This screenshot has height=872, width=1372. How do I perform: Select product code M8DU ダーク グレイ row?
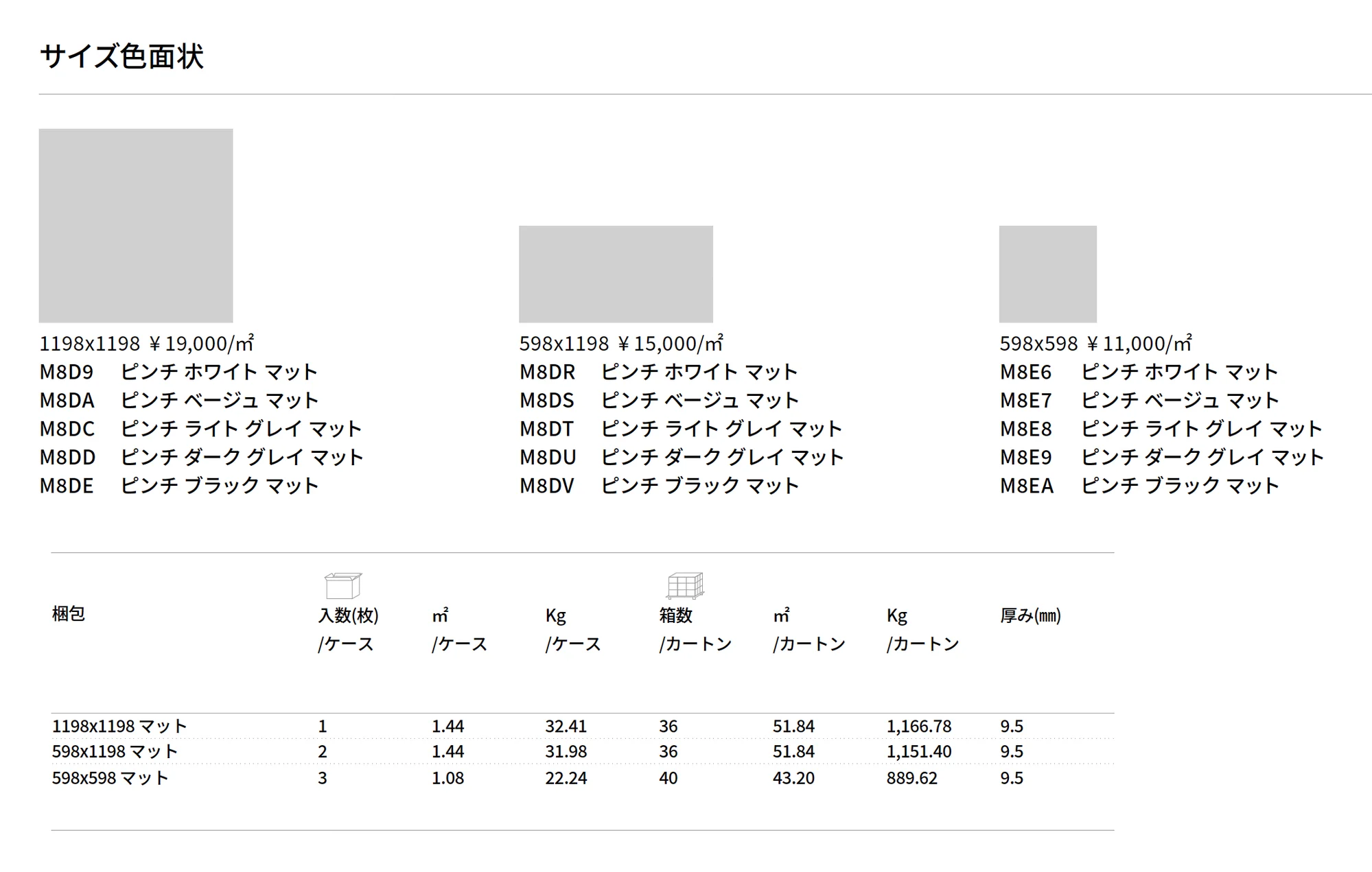pos(682,457)
